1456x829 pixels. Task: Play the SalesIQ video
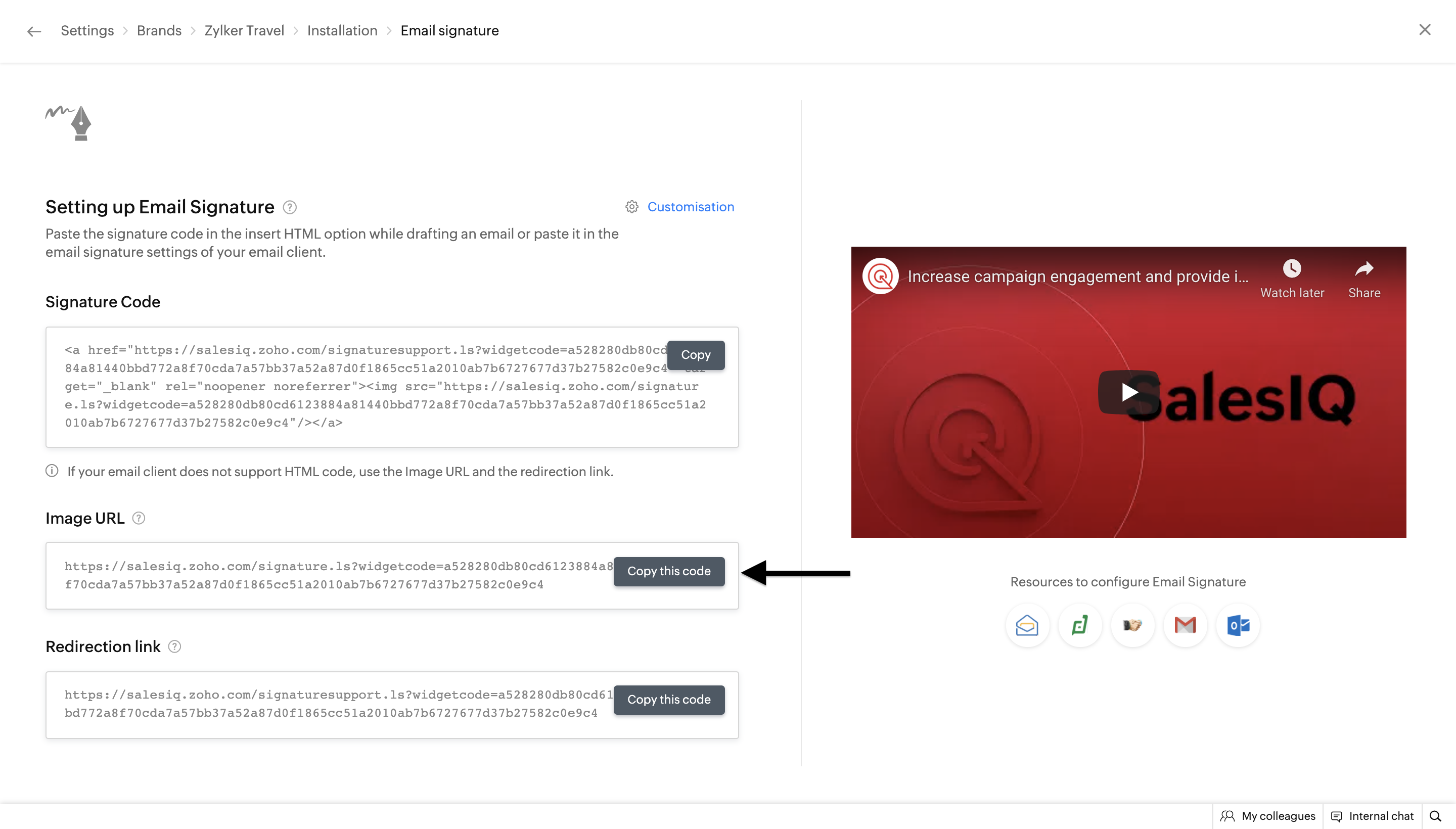pos(1128,392)
